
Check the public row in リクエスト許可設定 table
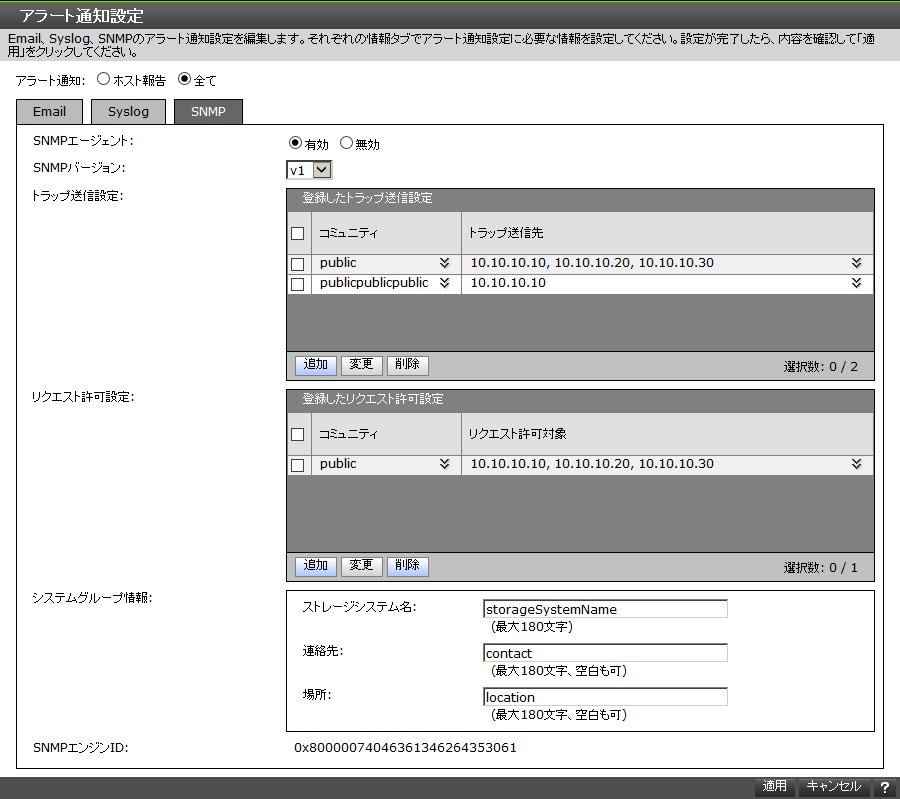point(297,463)
